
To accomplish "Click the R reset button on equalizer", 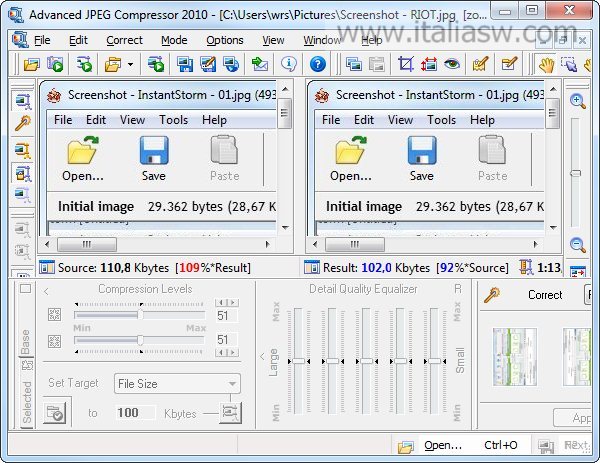I will [458, 289].
